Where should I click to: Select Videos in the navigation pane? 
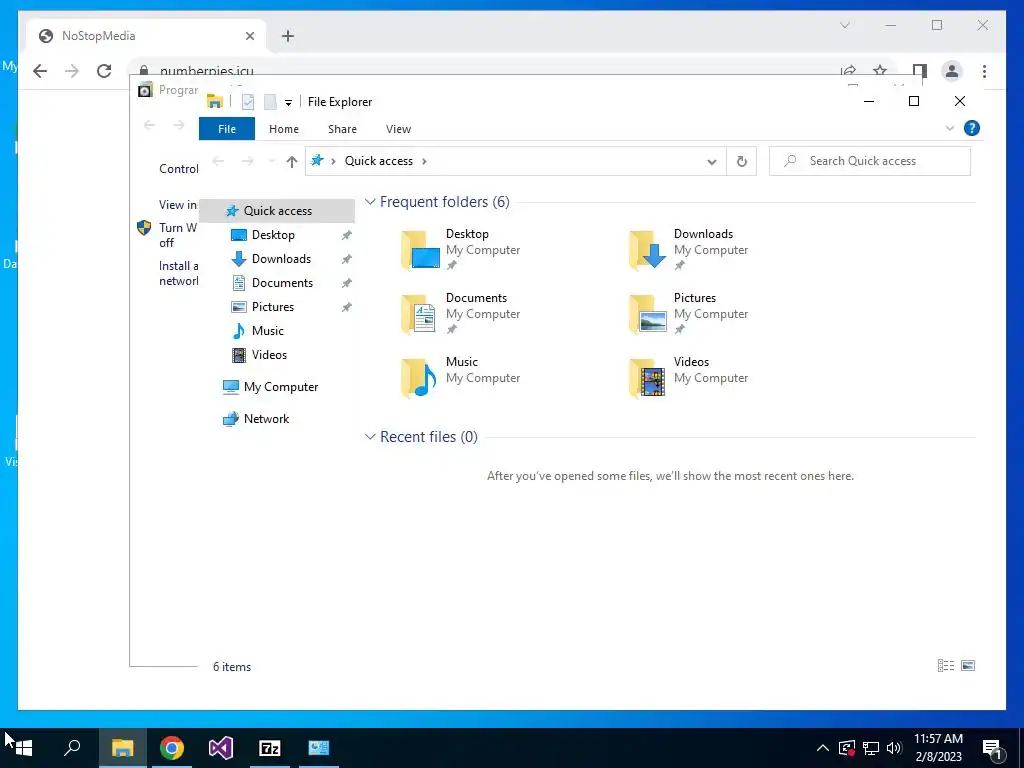point(269,355)
